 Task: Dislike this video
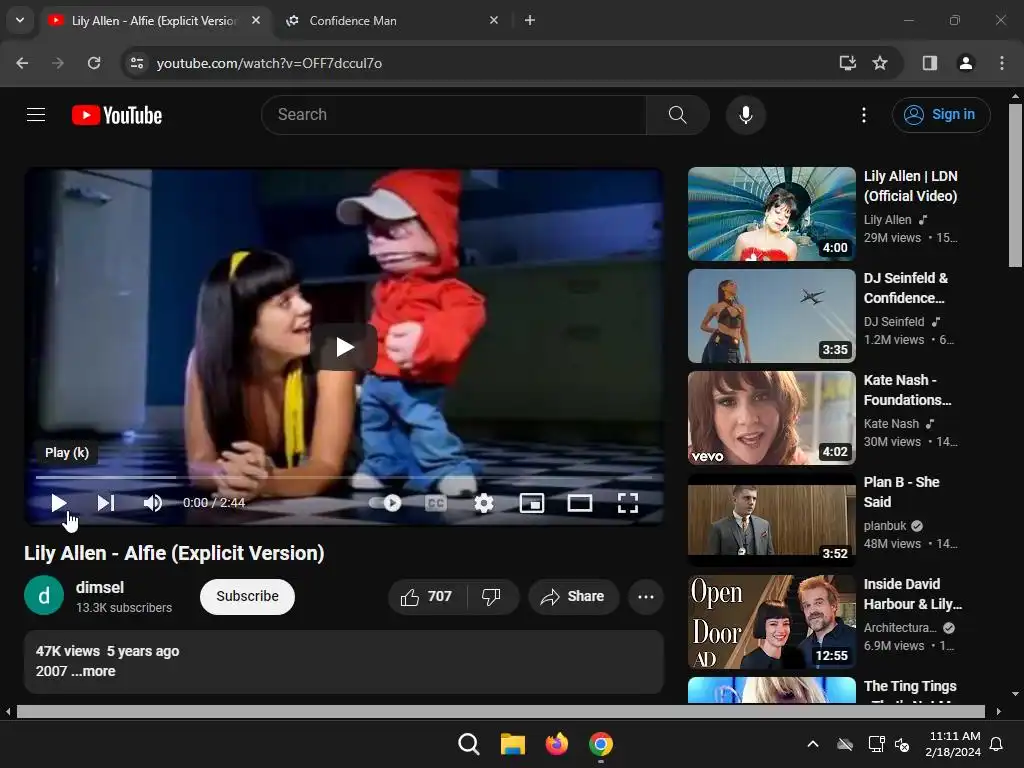pos(492,596)
